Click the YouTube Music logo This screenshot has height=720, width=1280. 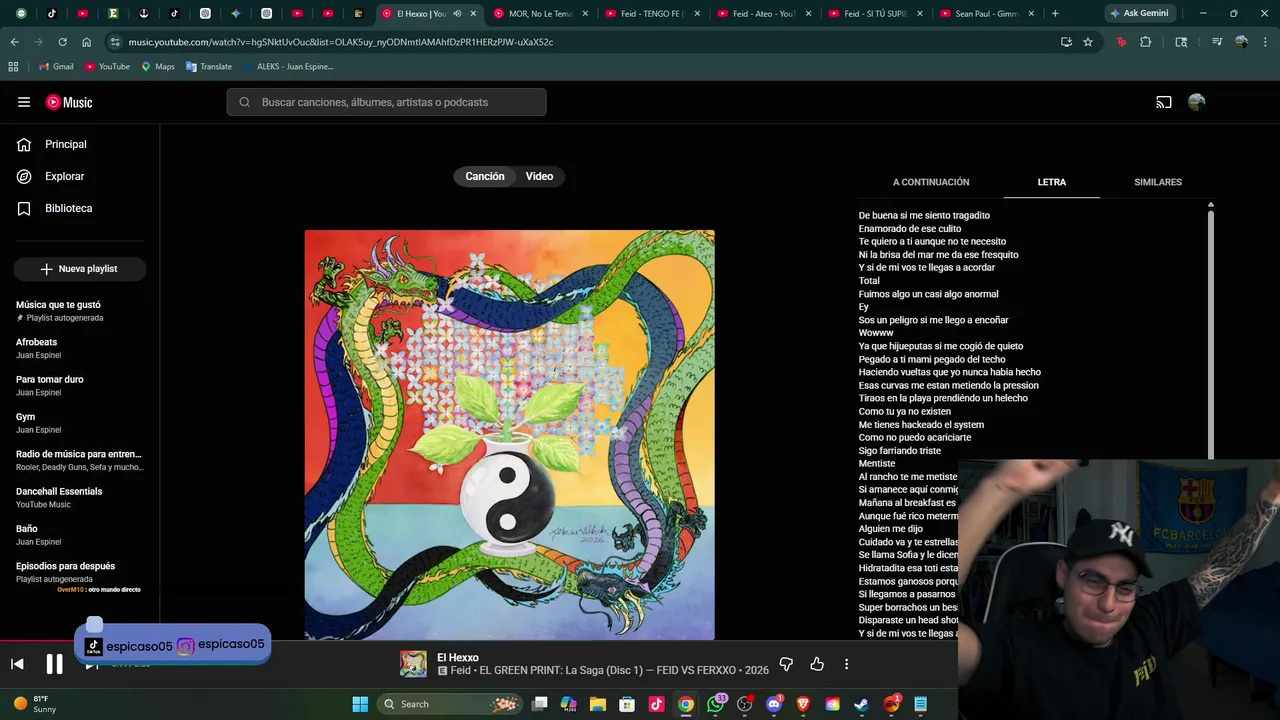[69, 102]
